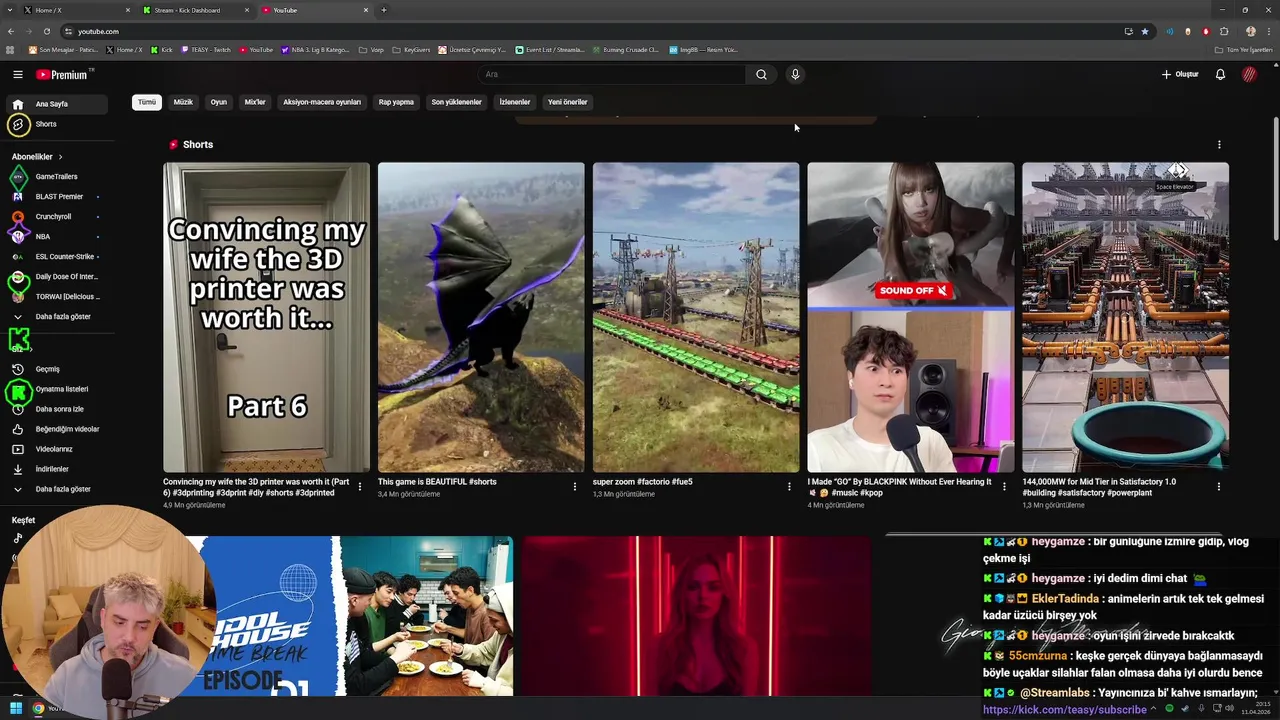
Task: Switch to the Stream - Kick Dashboard tab
Action: [x=197, y=10]
